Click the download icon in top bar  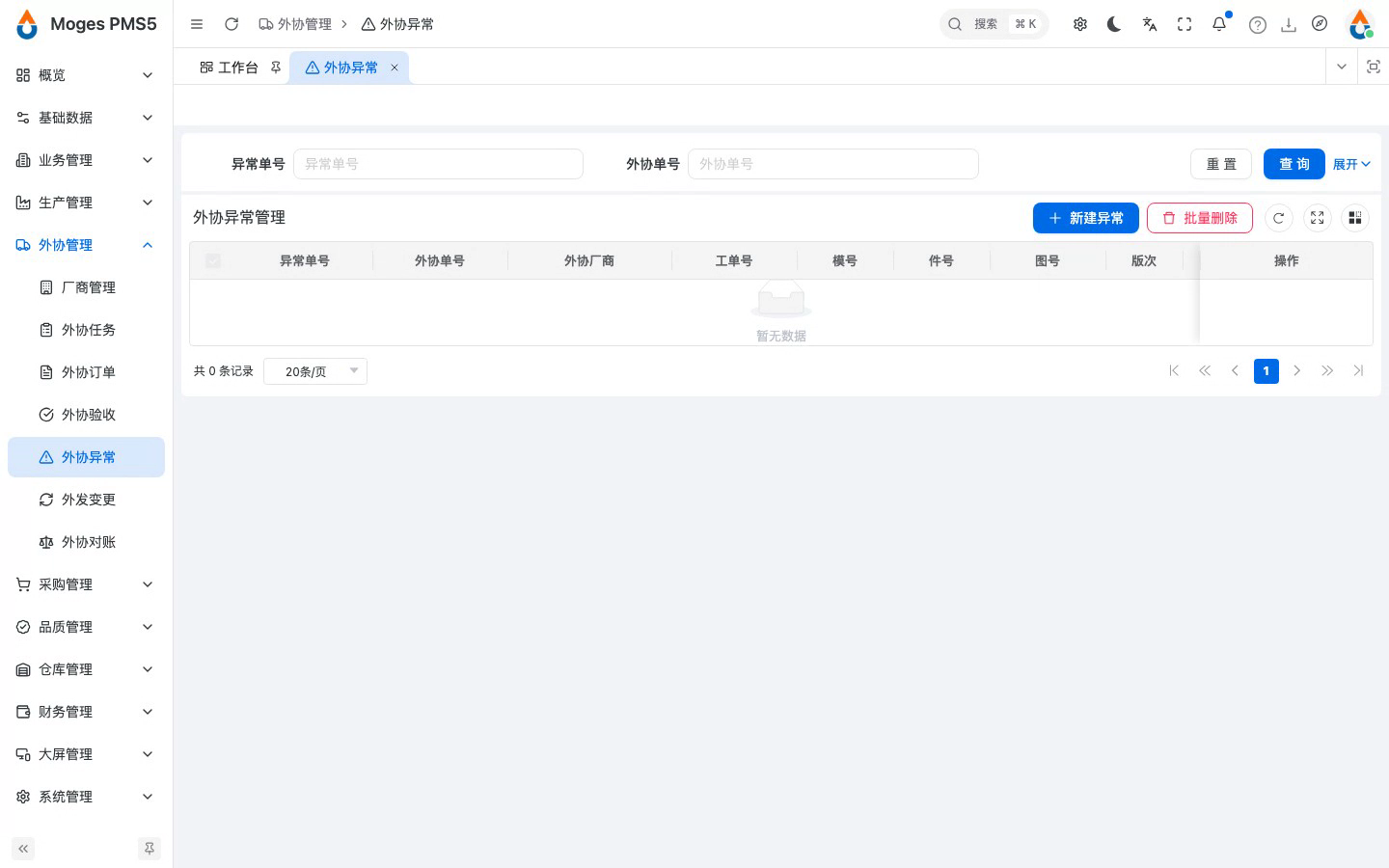(x=1289, y=25)
